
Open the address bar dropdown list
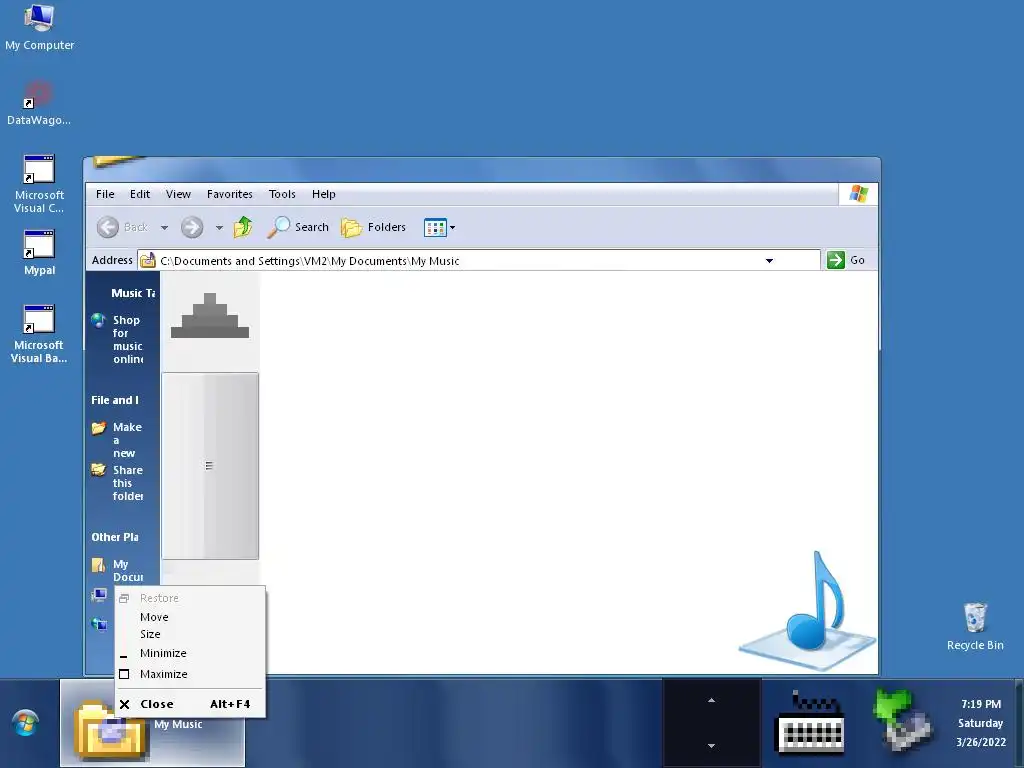pos(769,261)
